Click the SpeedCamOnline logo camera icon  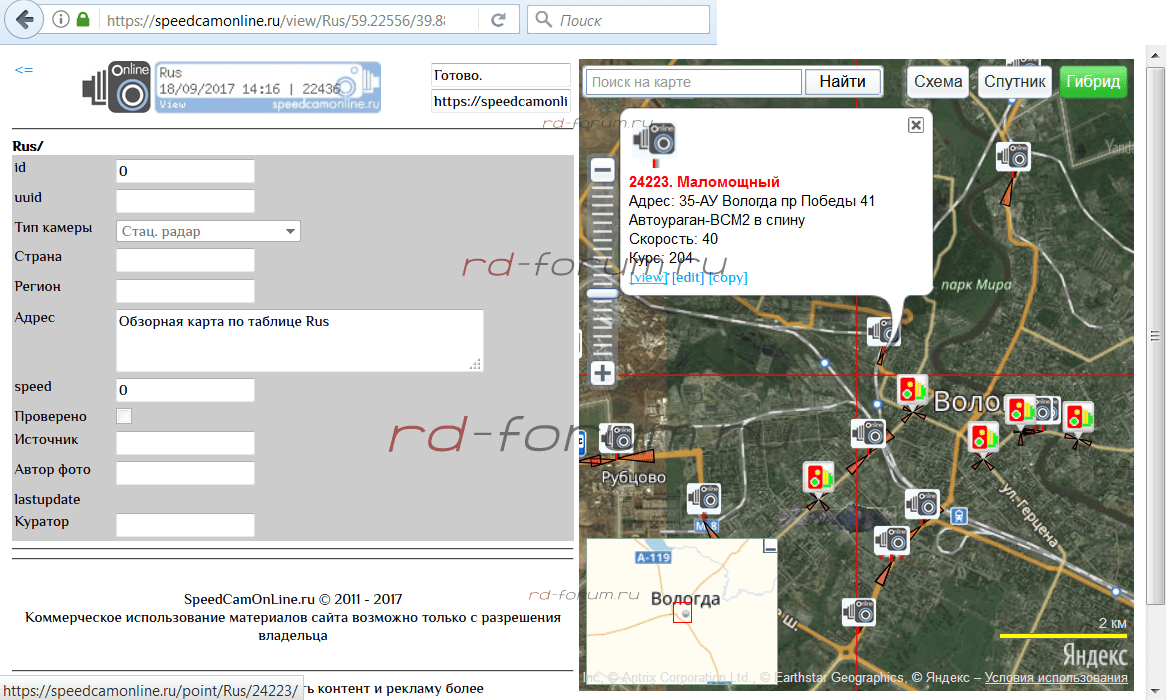click(x=116, y=88)
